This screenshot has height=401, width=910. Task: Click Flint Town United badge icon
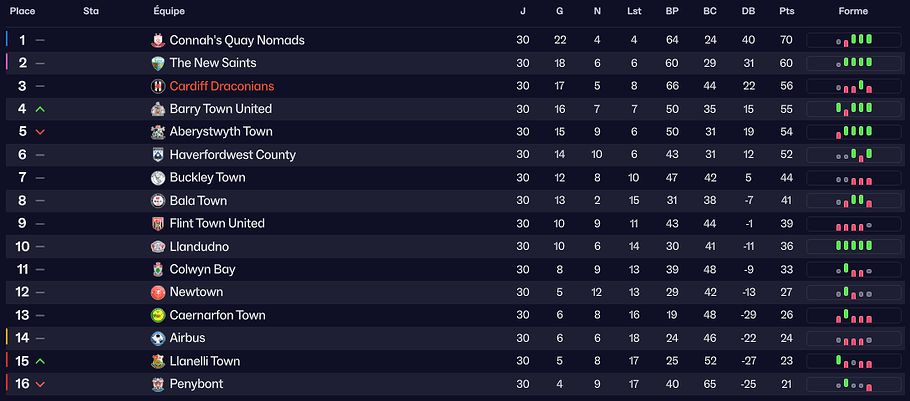click(x=158, y=223)
